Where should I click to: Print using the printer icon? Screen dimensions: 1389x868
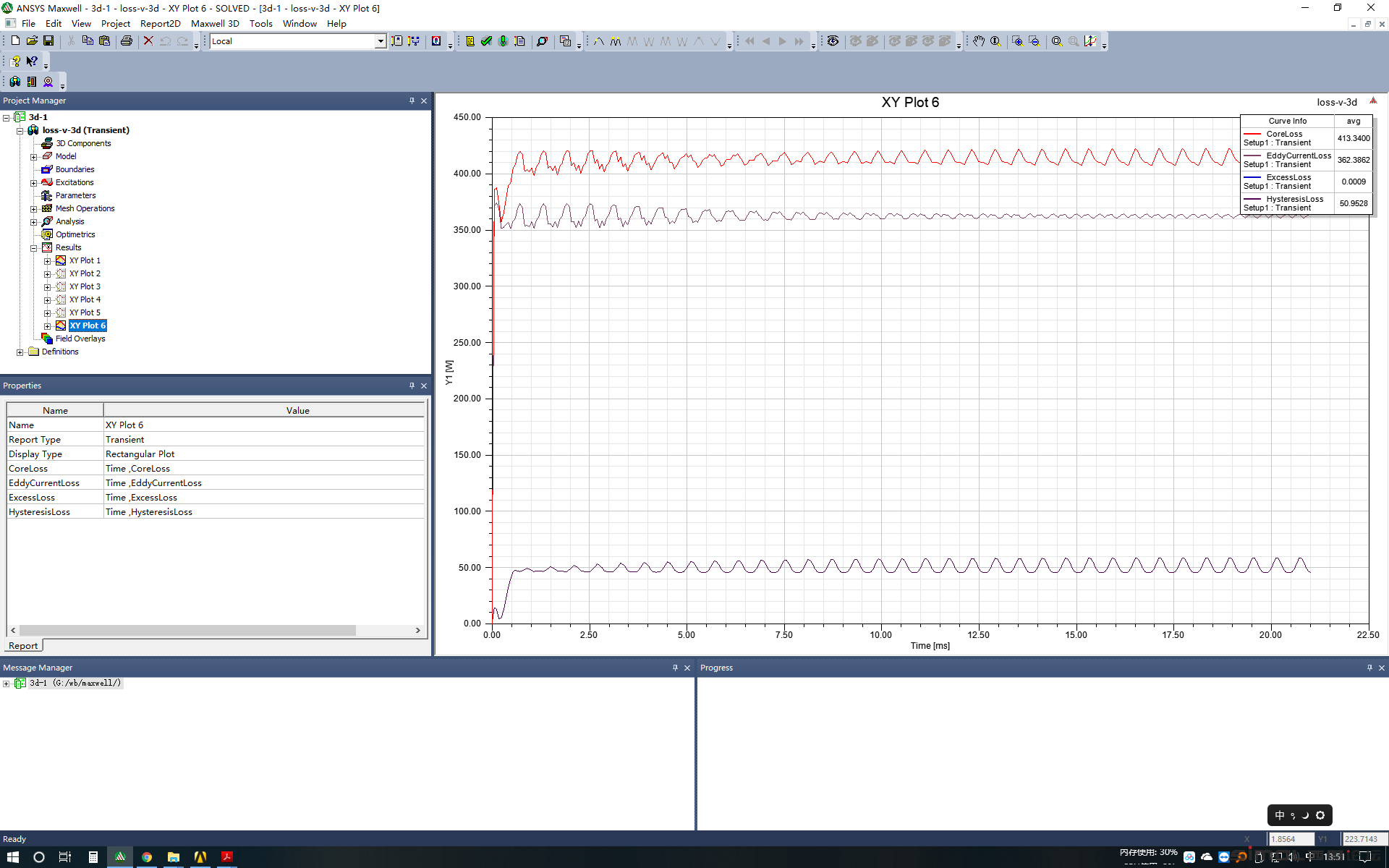[127, 41]
